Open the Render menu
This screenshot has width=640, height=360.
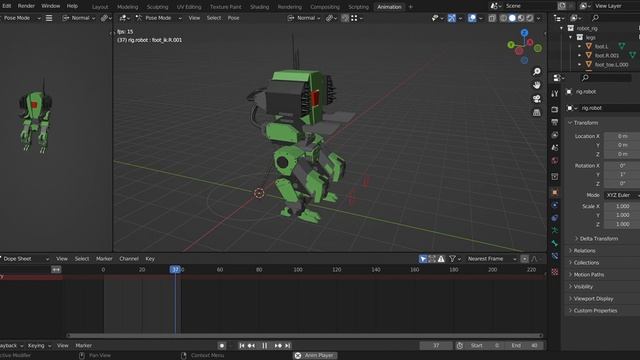click(x=26, y=6)
